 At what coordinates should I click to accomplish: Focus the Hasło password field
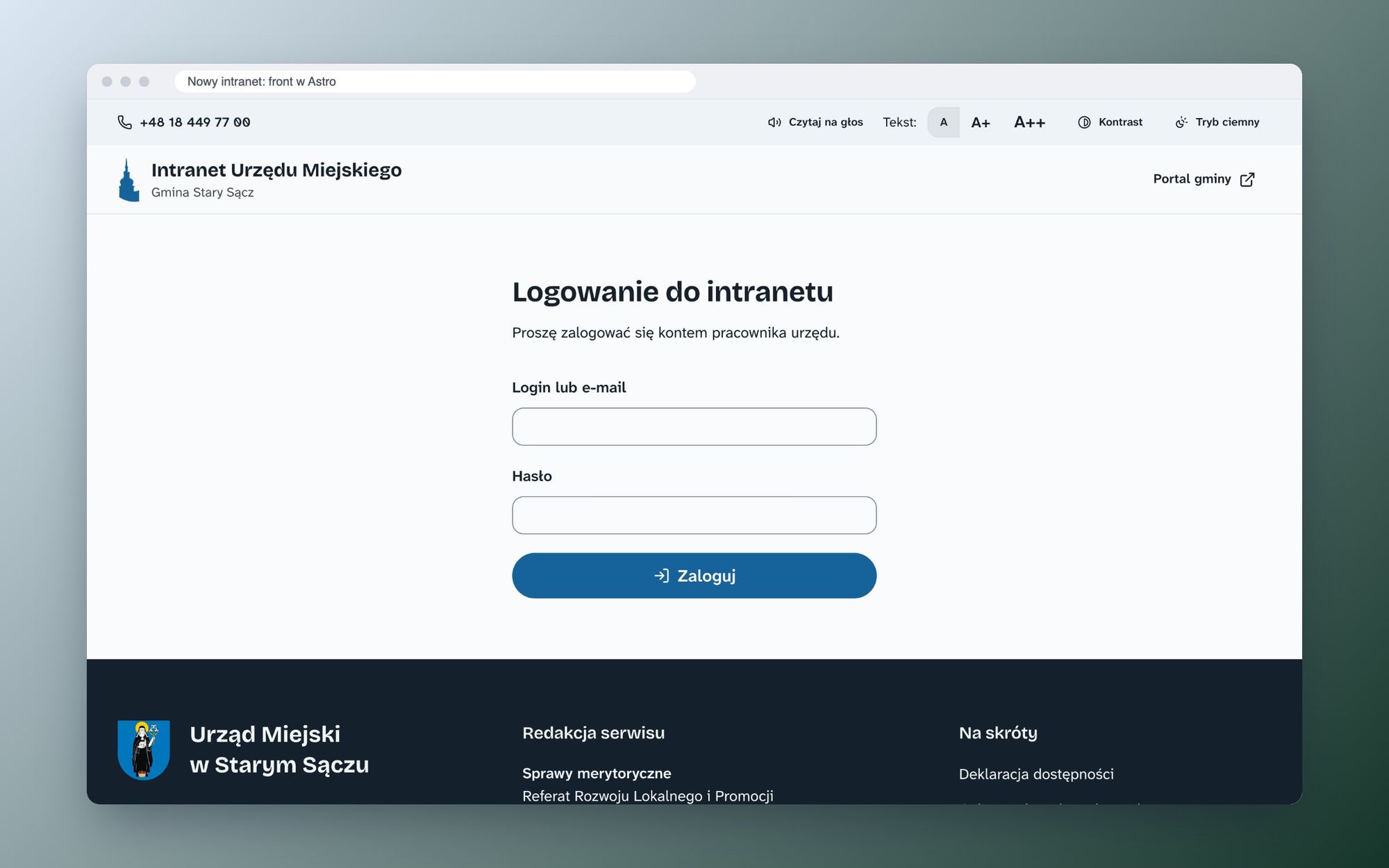(x=694, y=515)
